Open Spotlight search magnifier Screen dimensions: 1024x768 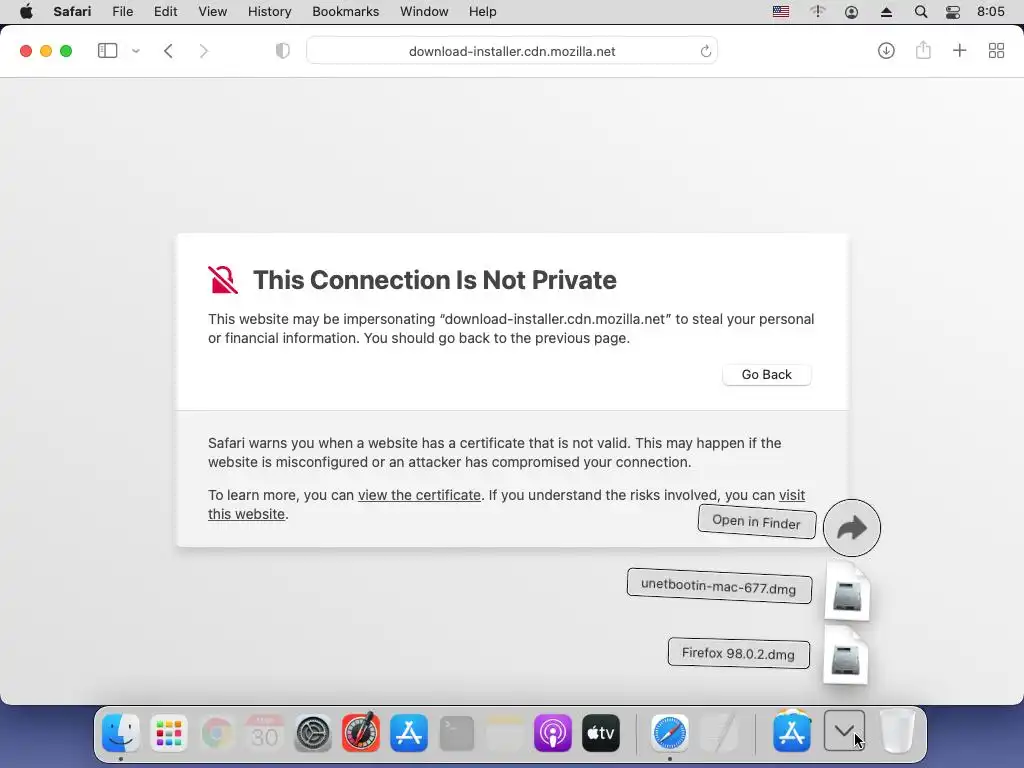click(x=921, y=12)
